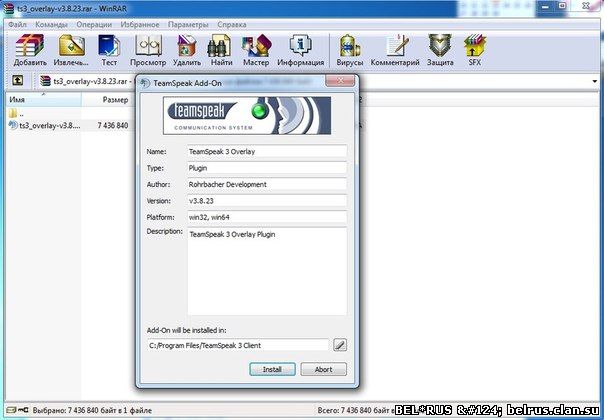This screenshot has height=420, width=604.
Task: Click the Abort button
Action: (324, 369)
